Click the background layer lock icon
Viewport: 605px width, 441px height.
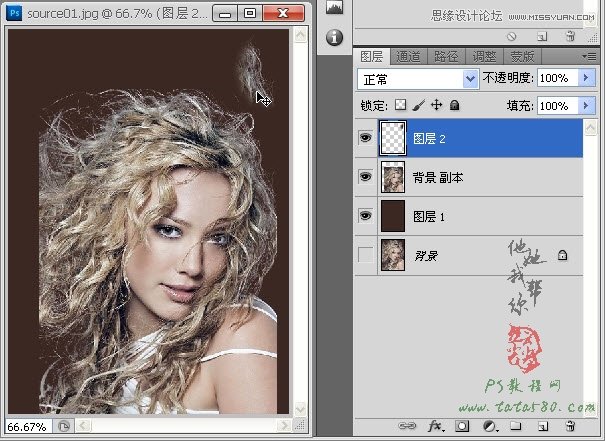point(562,255)
